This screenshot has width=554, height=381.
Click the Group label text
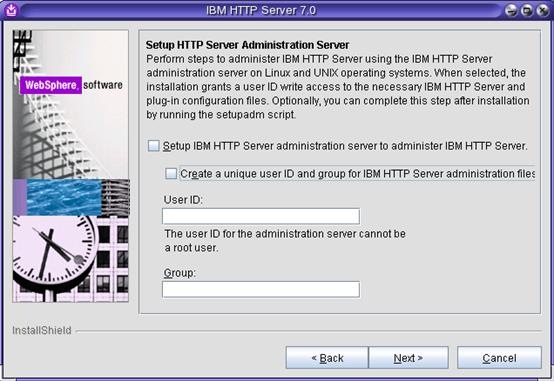click(179, 273)
